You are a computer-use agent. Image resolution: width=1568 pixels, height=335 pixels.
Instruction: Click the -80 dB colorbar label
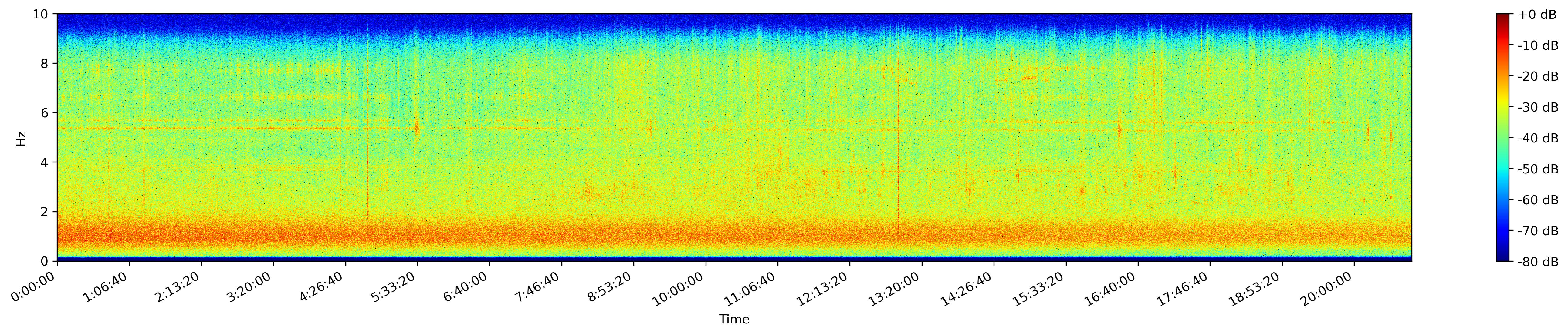coord(1538,262)
